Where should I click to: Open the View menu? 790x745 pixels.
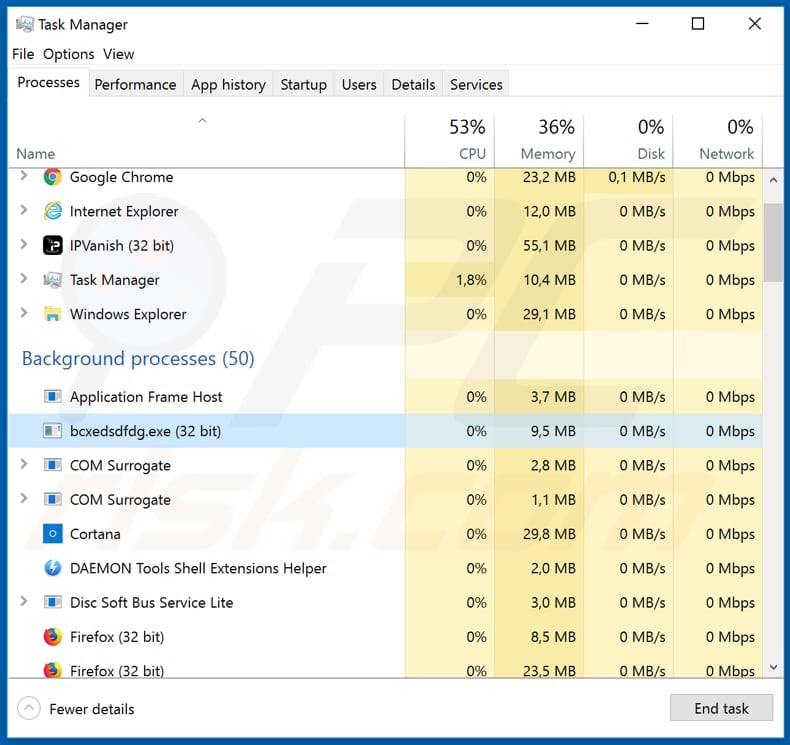pyautogui.click(x=119, y=54)
